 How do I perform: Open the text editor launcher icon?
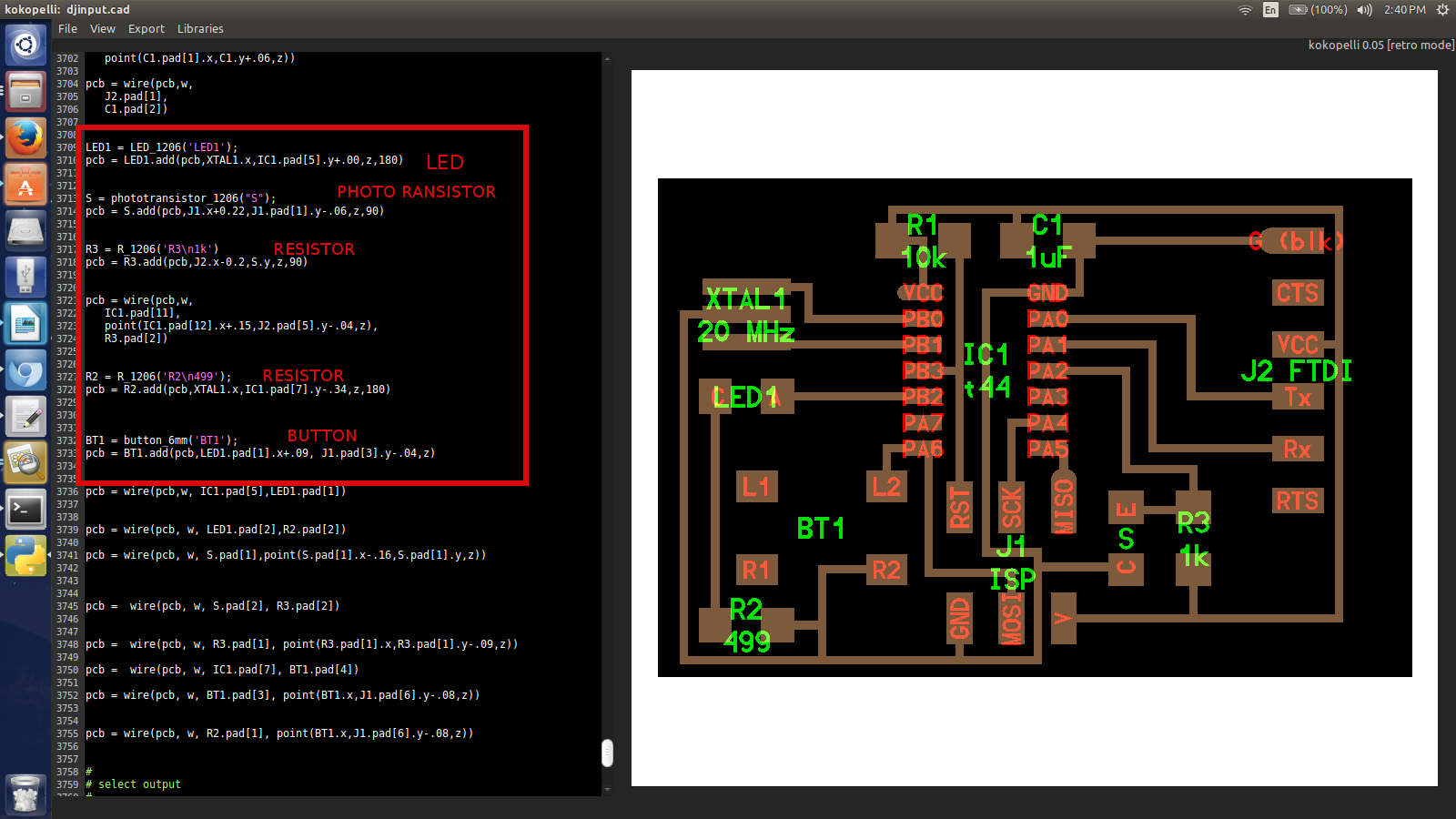25,416
